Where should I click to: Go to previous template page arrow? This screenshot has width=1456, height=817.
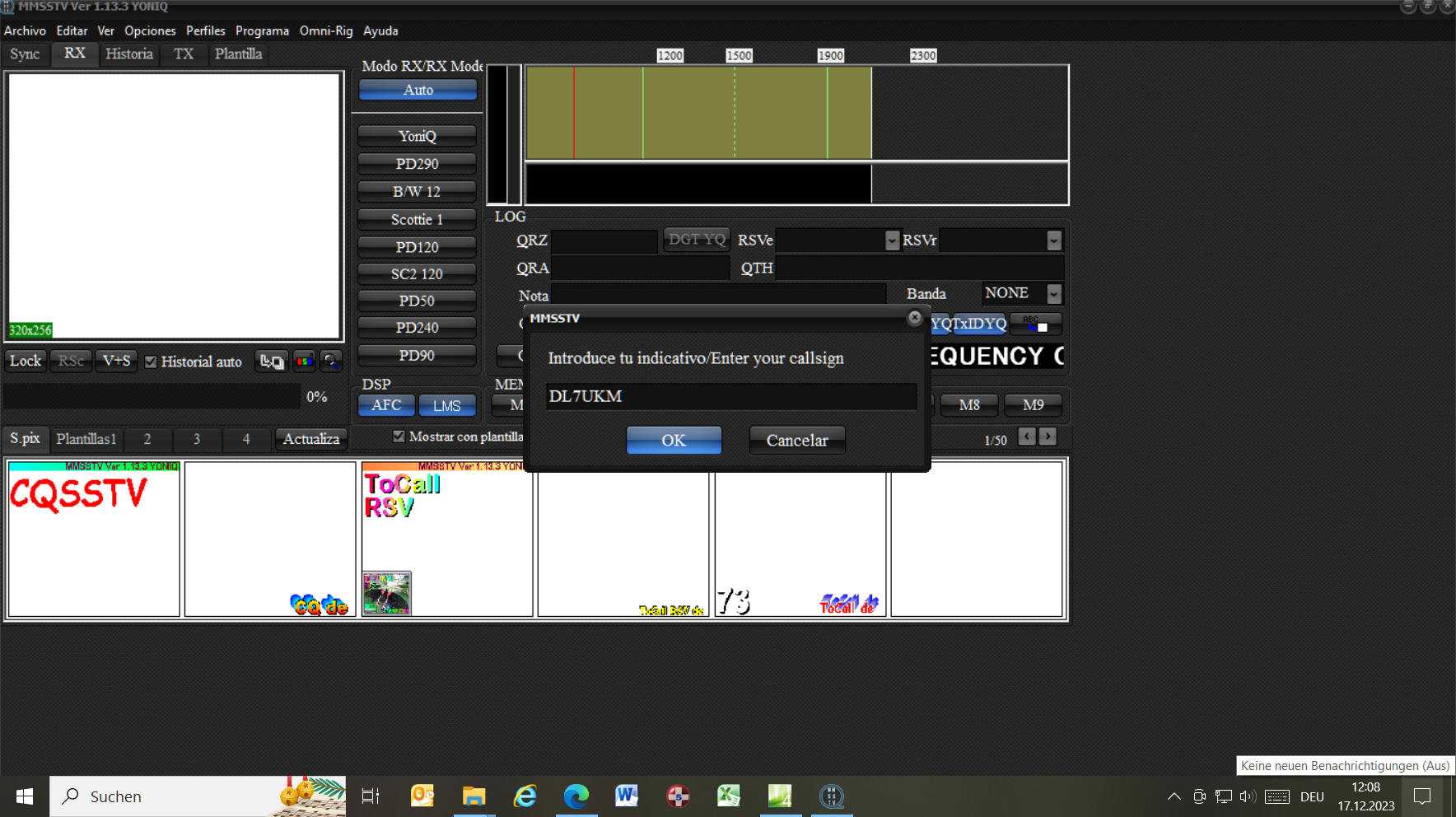[x=1026, y=437]
